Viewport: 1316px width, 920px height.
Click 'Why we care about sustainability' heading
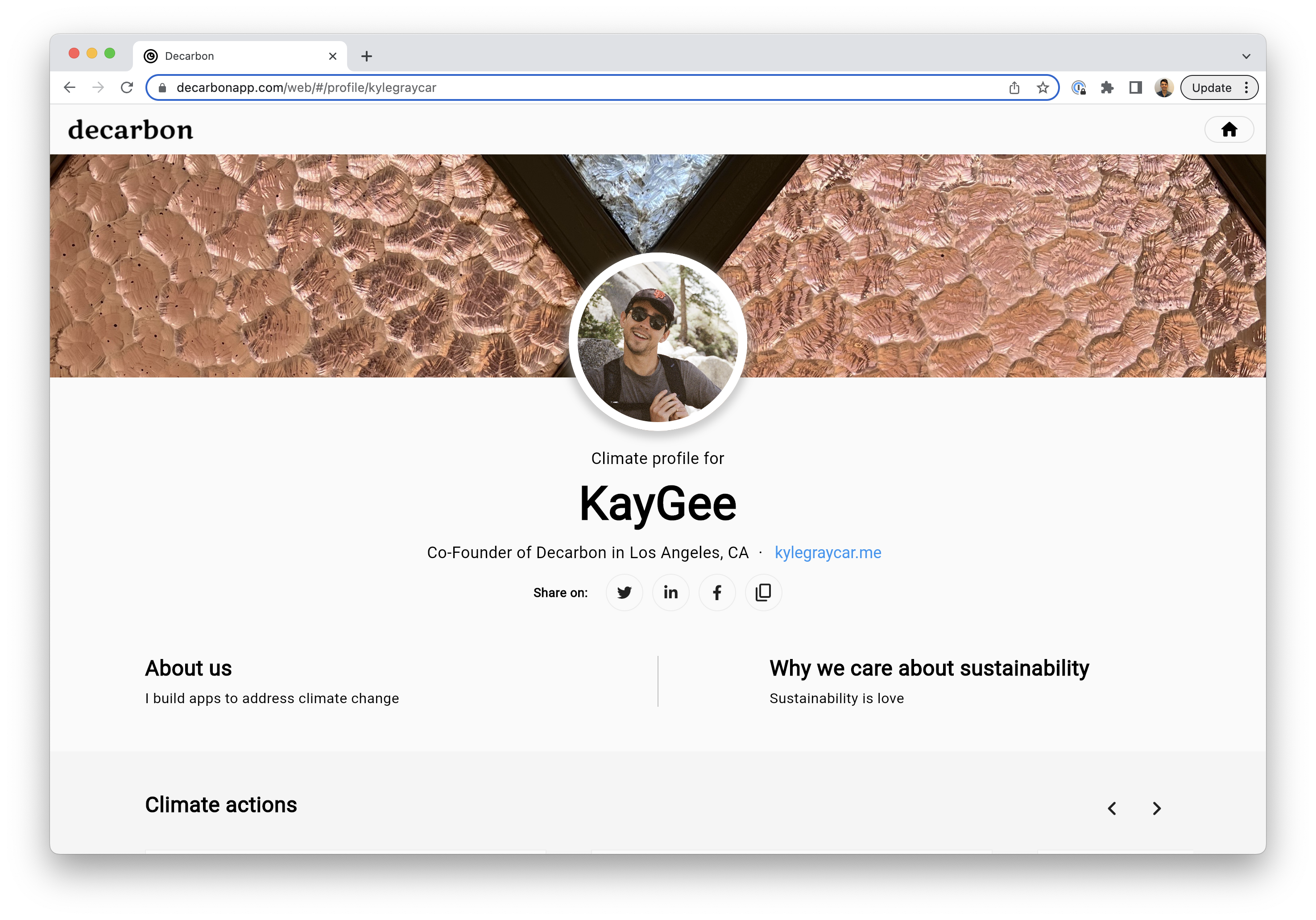tap(929, 668)
